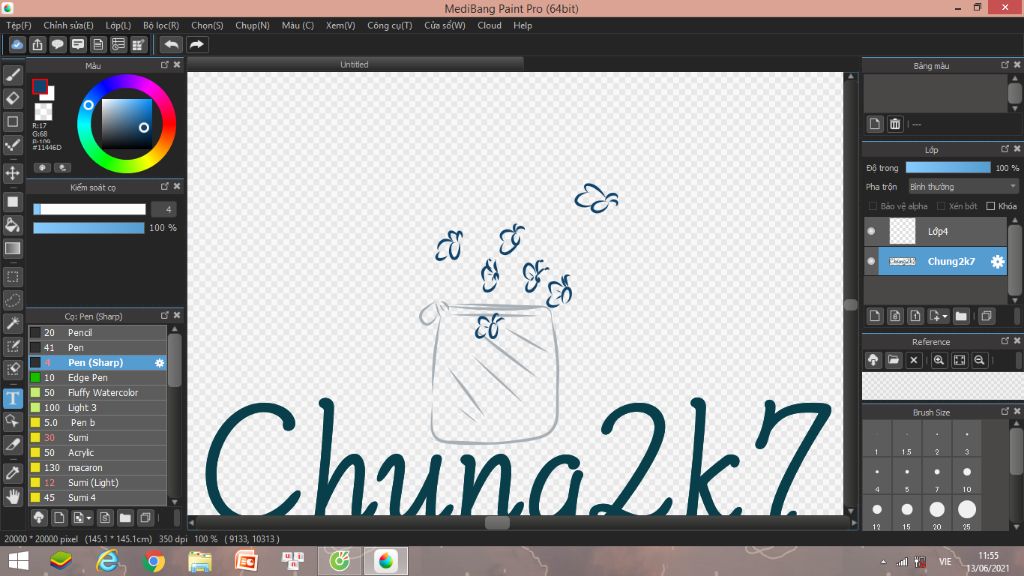Click the speech bubble icon in toolbar
Screen dimensions: 1024x576
[x=57, y=44]
